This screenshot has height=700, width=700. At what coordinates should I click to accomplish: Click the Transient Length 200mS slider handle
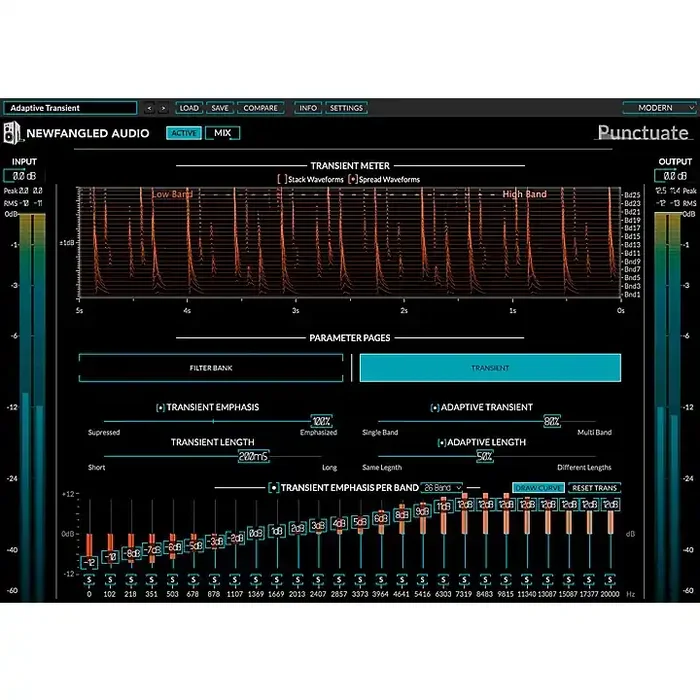click(254, 456)
